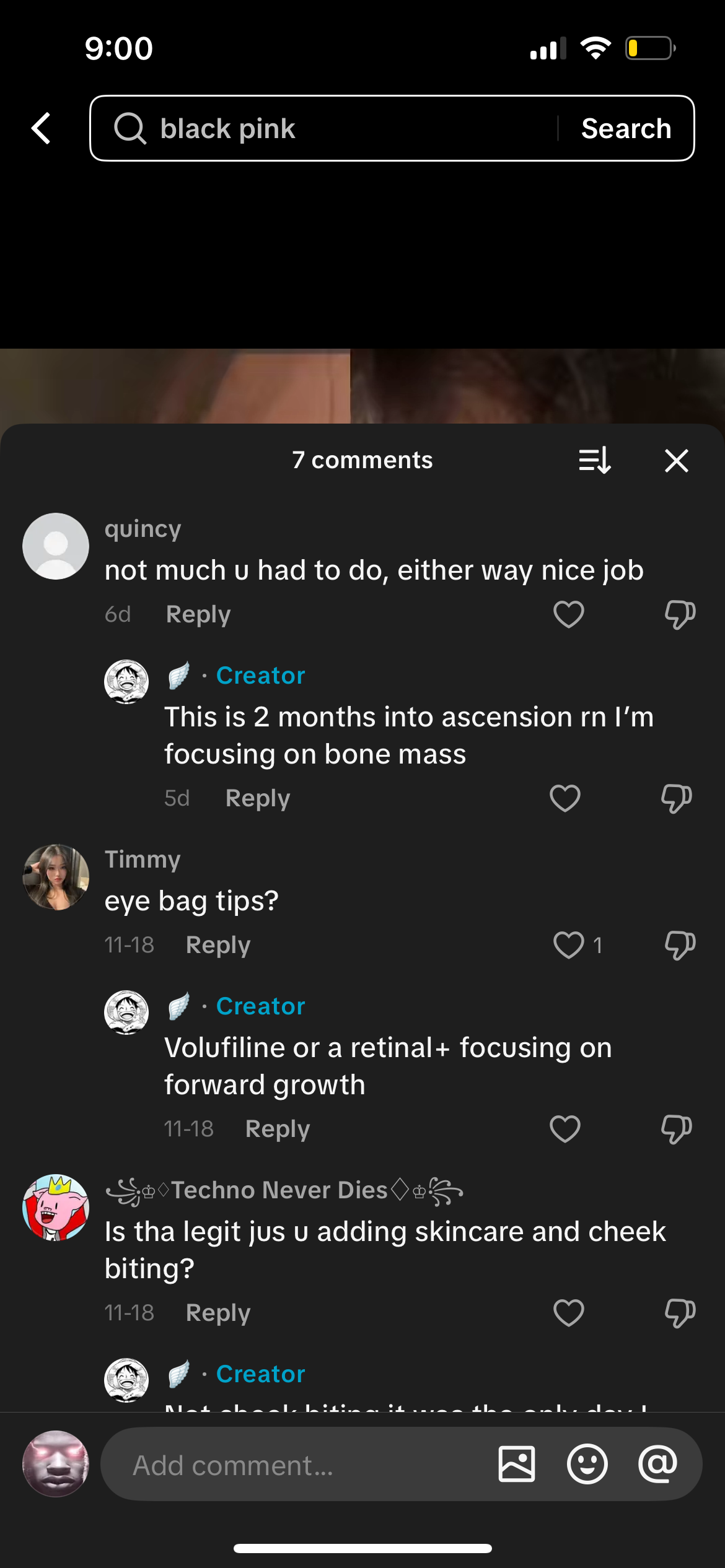
Task: Like quincy's comment
Action: pos(568,614)
